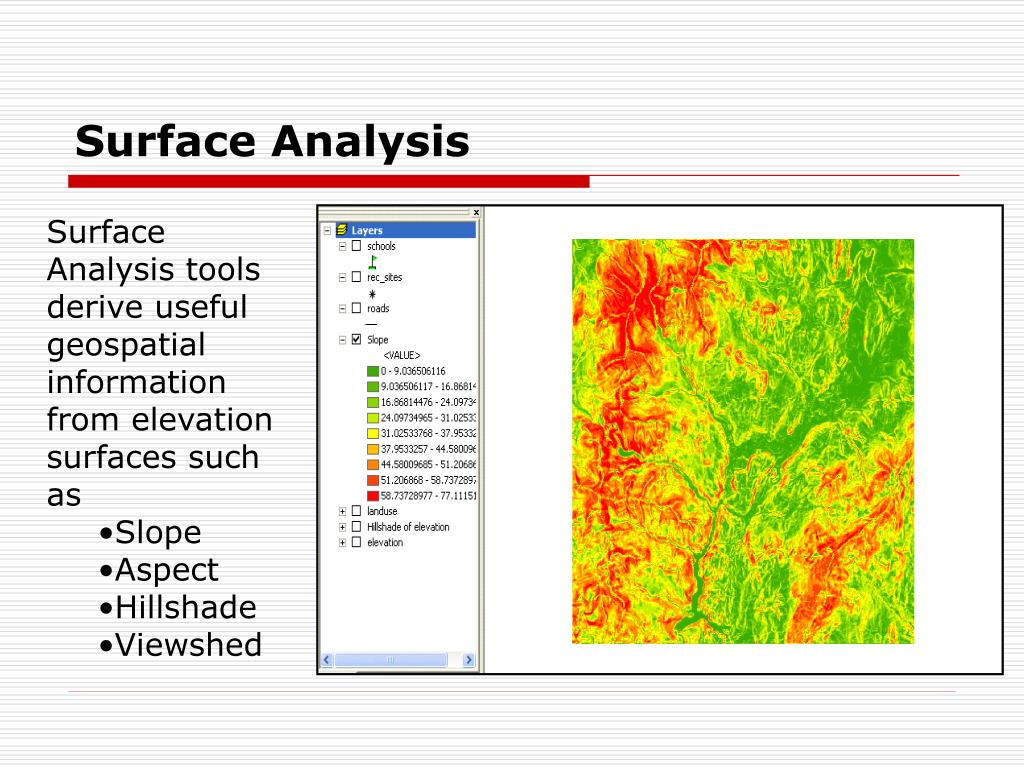This screenshot has width=1024, height=768.
Task: Turn on the roads layer checkbox
Action: [x=357, y=308]
